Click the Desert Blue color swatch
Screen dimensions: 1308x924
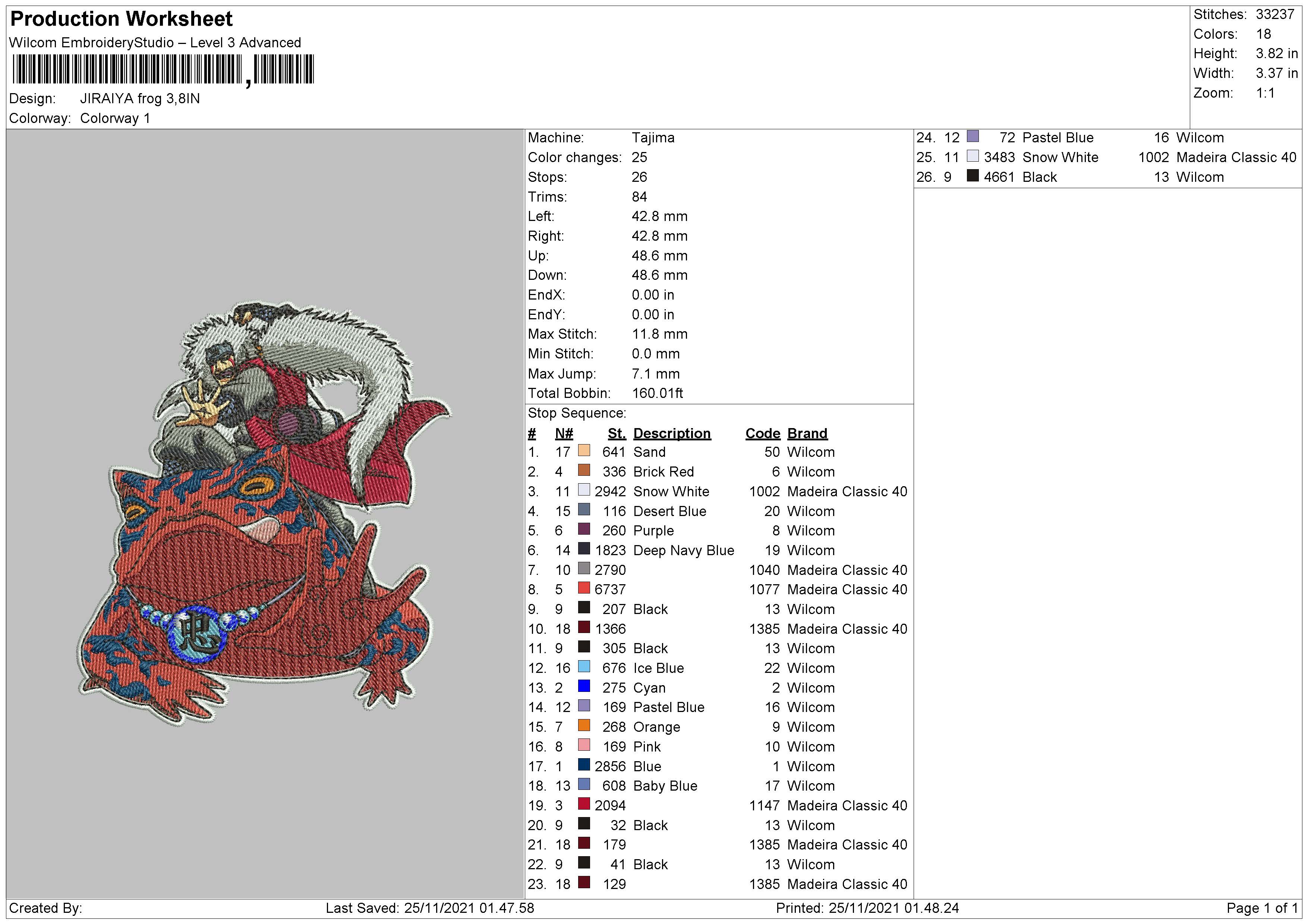pyautogui.click(x=584, y=510)
